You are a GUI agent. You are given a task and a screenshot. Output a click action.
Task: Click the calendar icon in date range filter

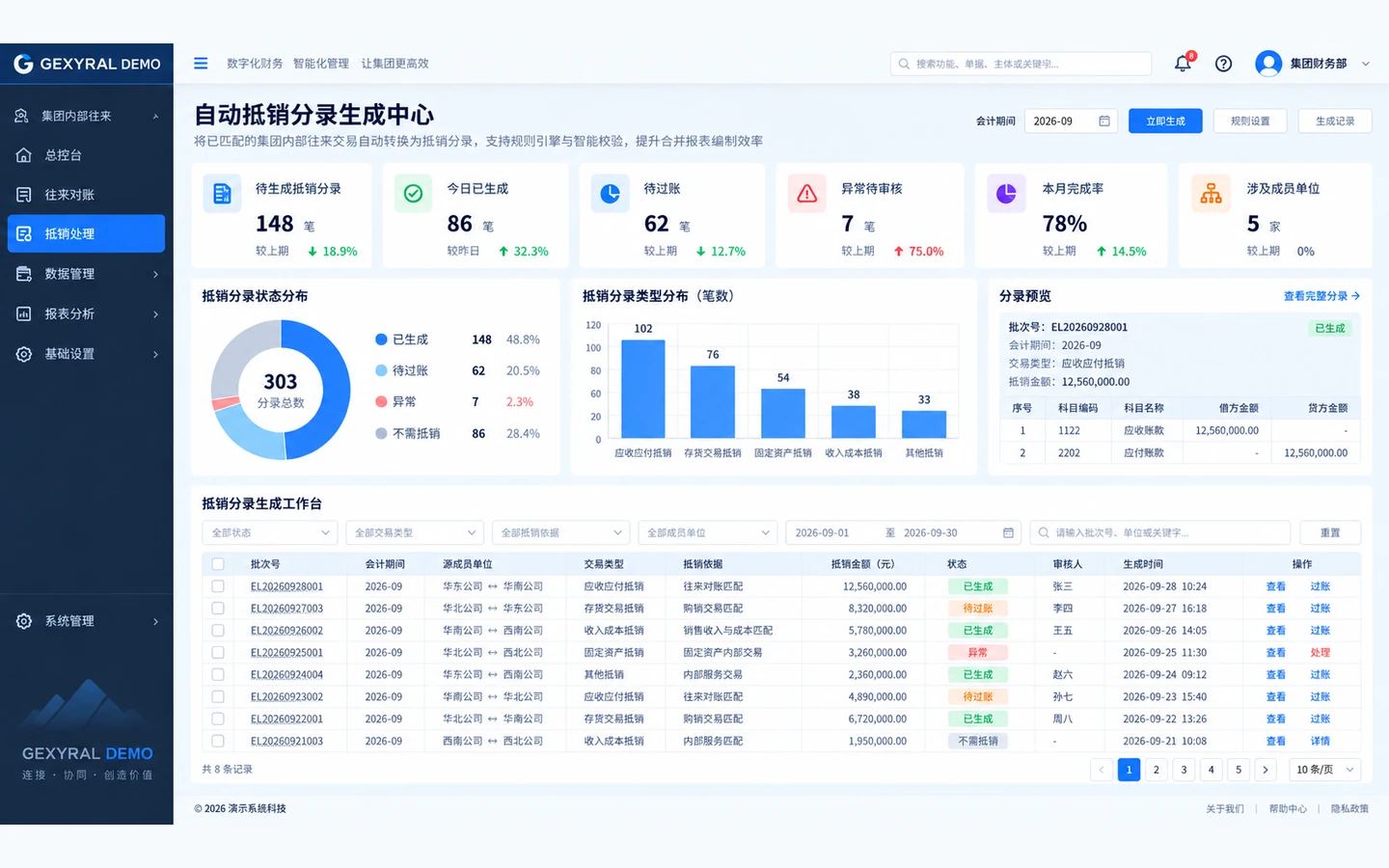pos(1008,532)
